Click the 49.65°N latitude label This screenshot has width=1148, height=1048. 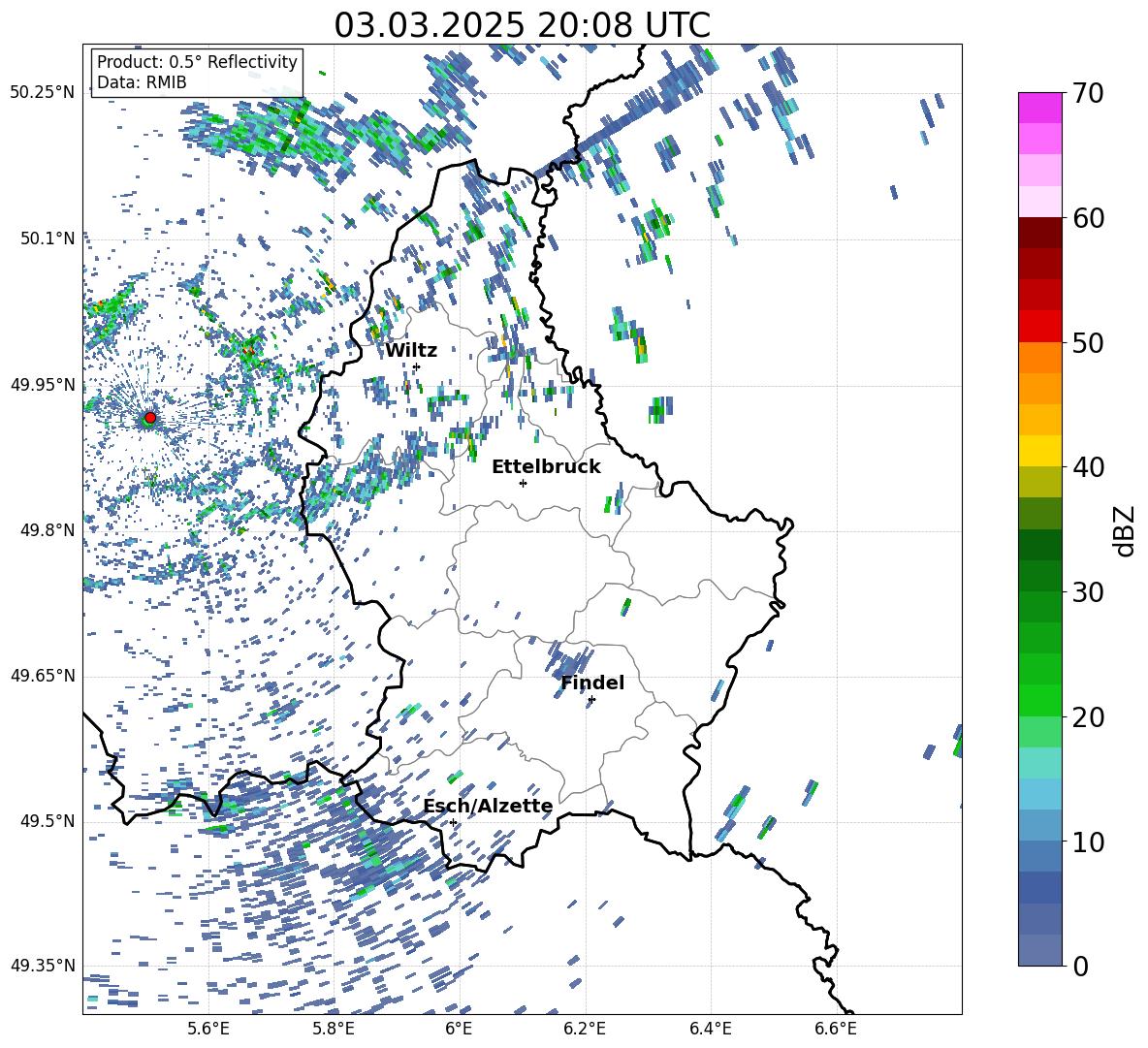[43, 676]
